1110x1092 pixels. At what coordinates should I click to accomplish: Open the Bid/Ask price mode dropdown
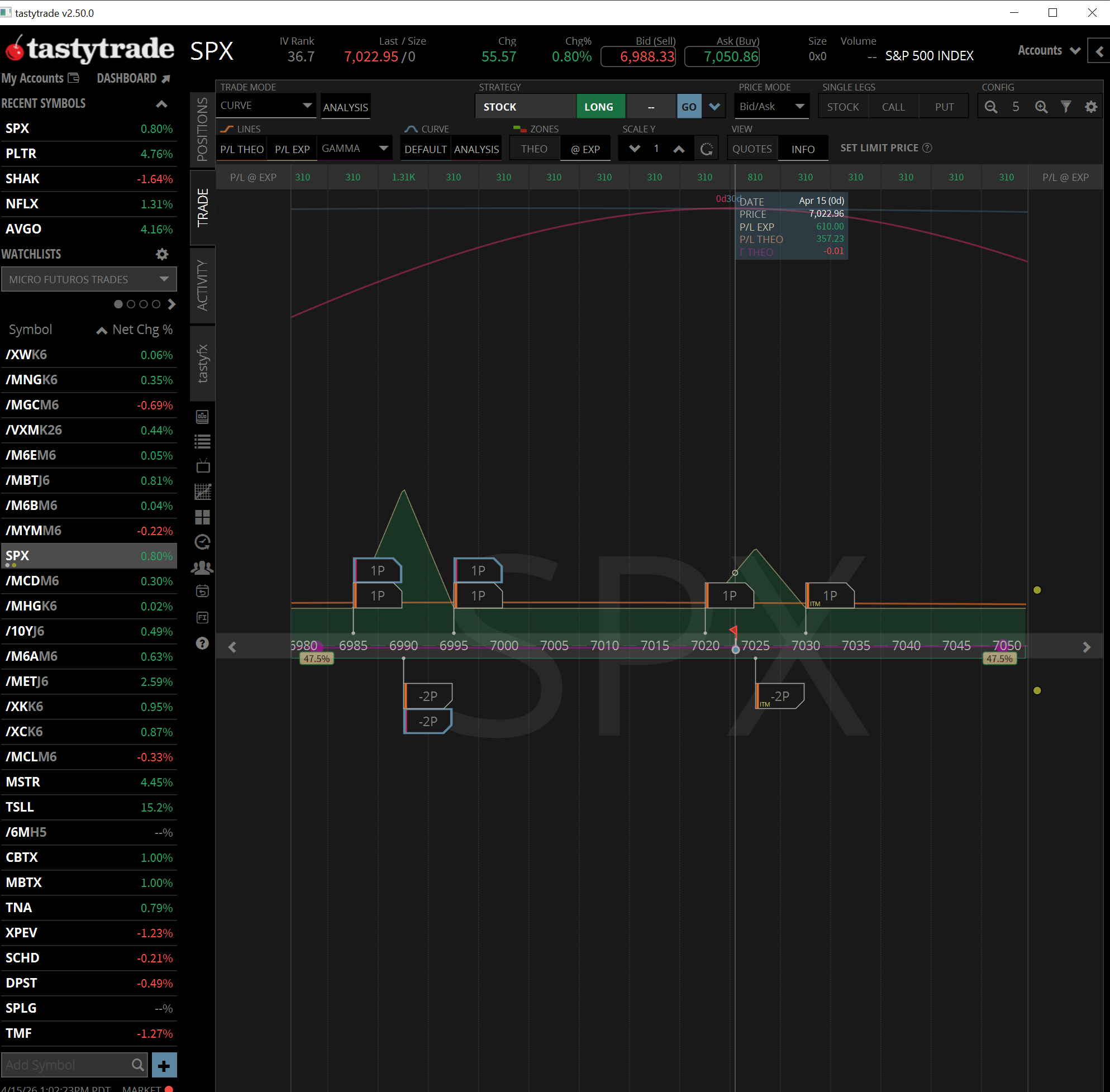pos(771,107)
